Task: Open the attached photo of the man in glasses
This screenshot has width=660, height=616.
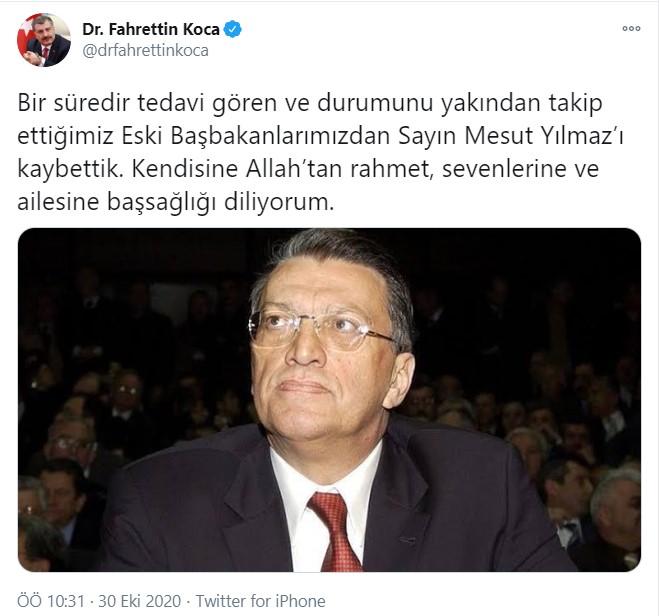Action: pos(329,400)
